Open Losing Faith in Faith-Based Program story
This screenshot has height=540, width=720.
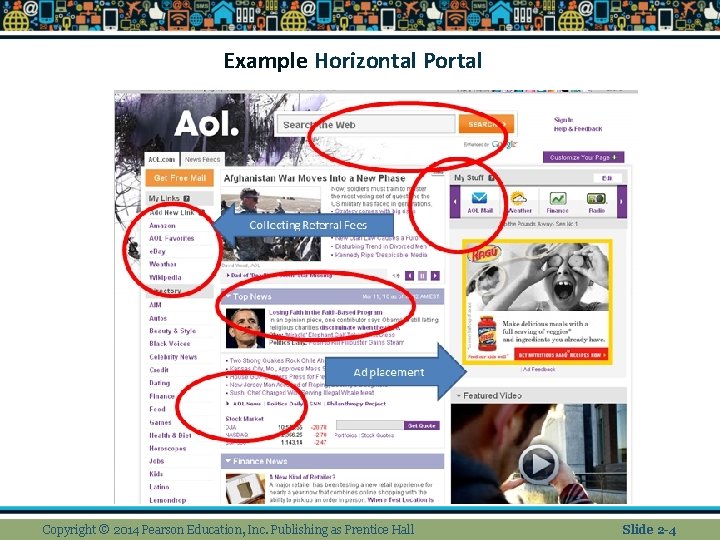click(326, 313)
